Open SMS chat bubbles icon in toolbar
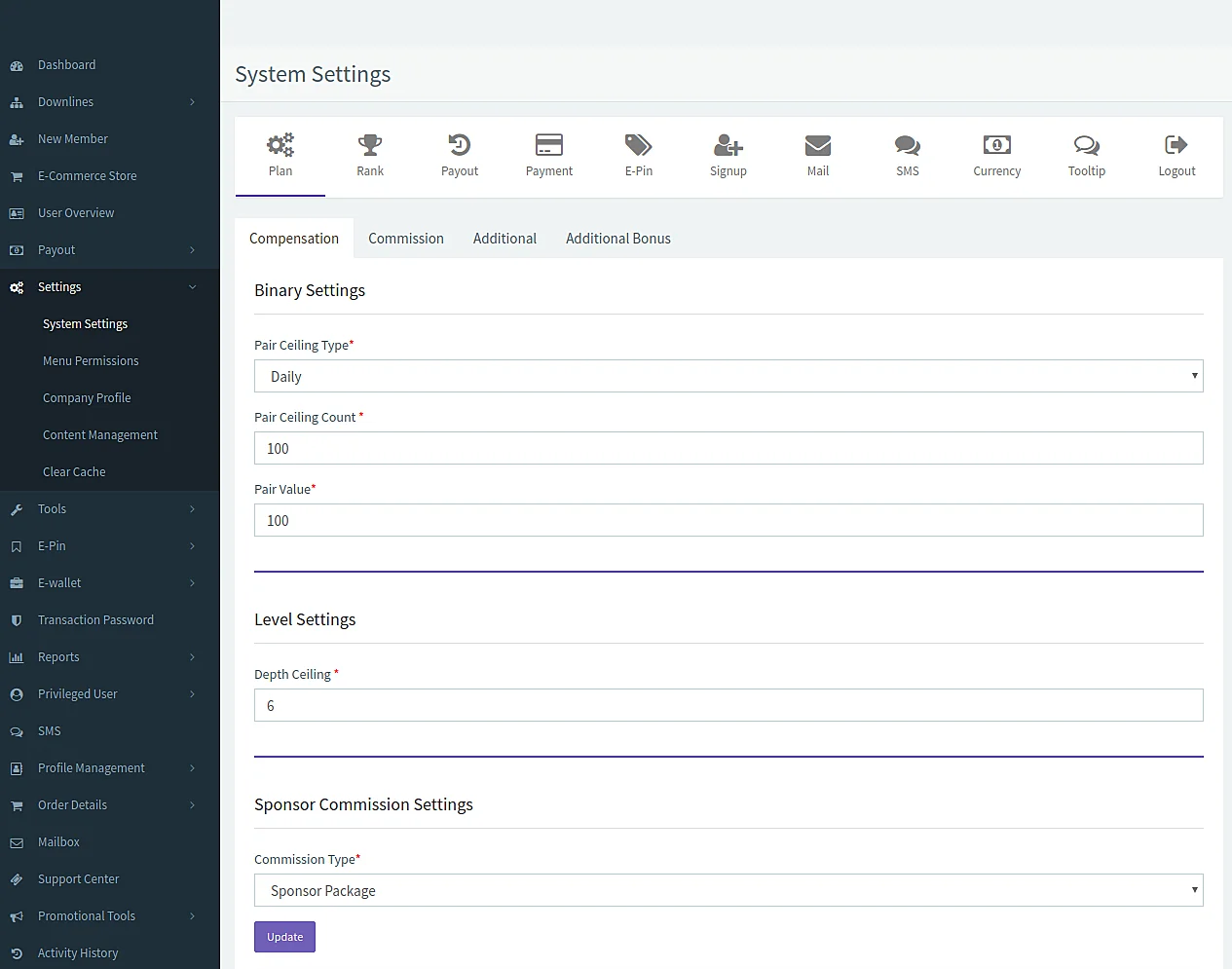The image size is (1232, 969). coord(908,145)
